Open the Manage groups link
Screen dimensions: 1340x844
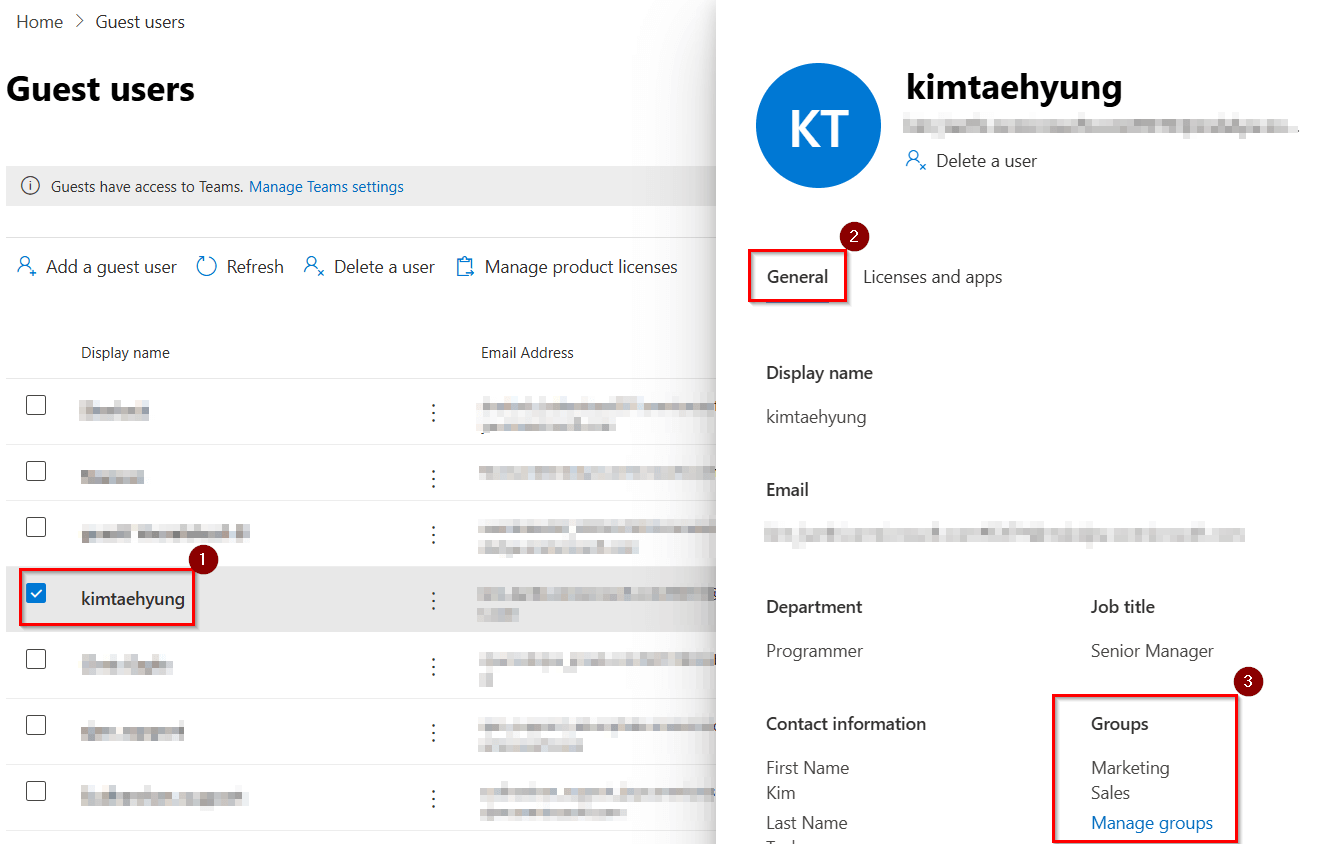(x=1151, y=823)
